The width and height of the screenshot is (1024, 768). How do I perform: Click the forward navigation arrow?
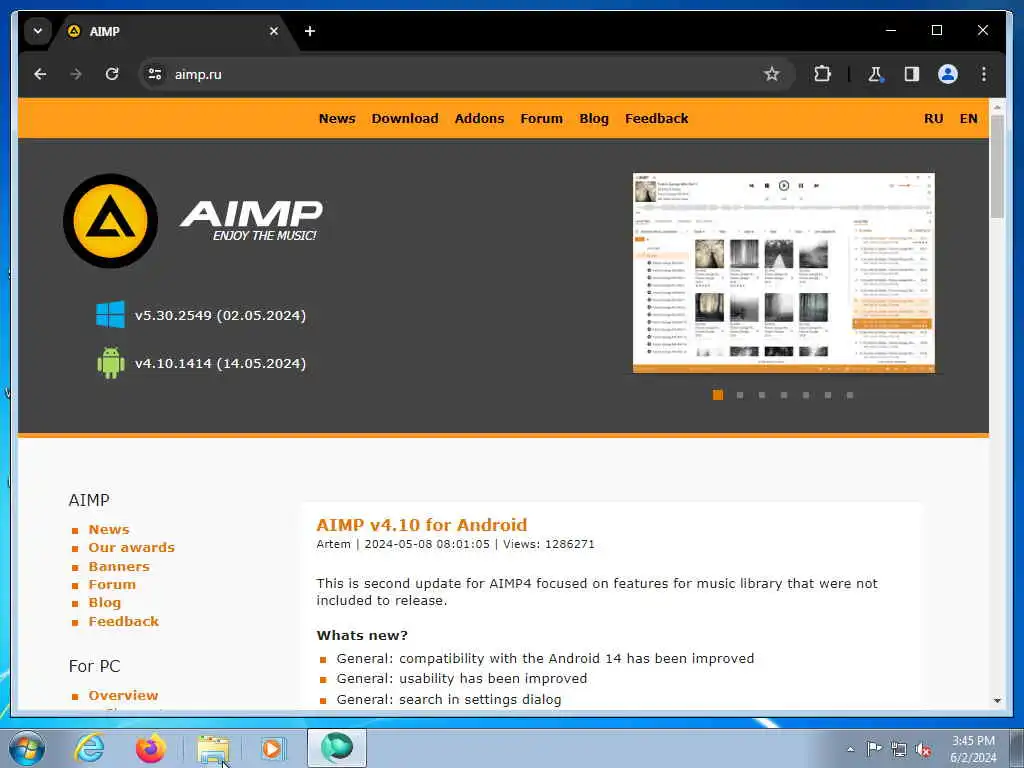pos(76,74)
